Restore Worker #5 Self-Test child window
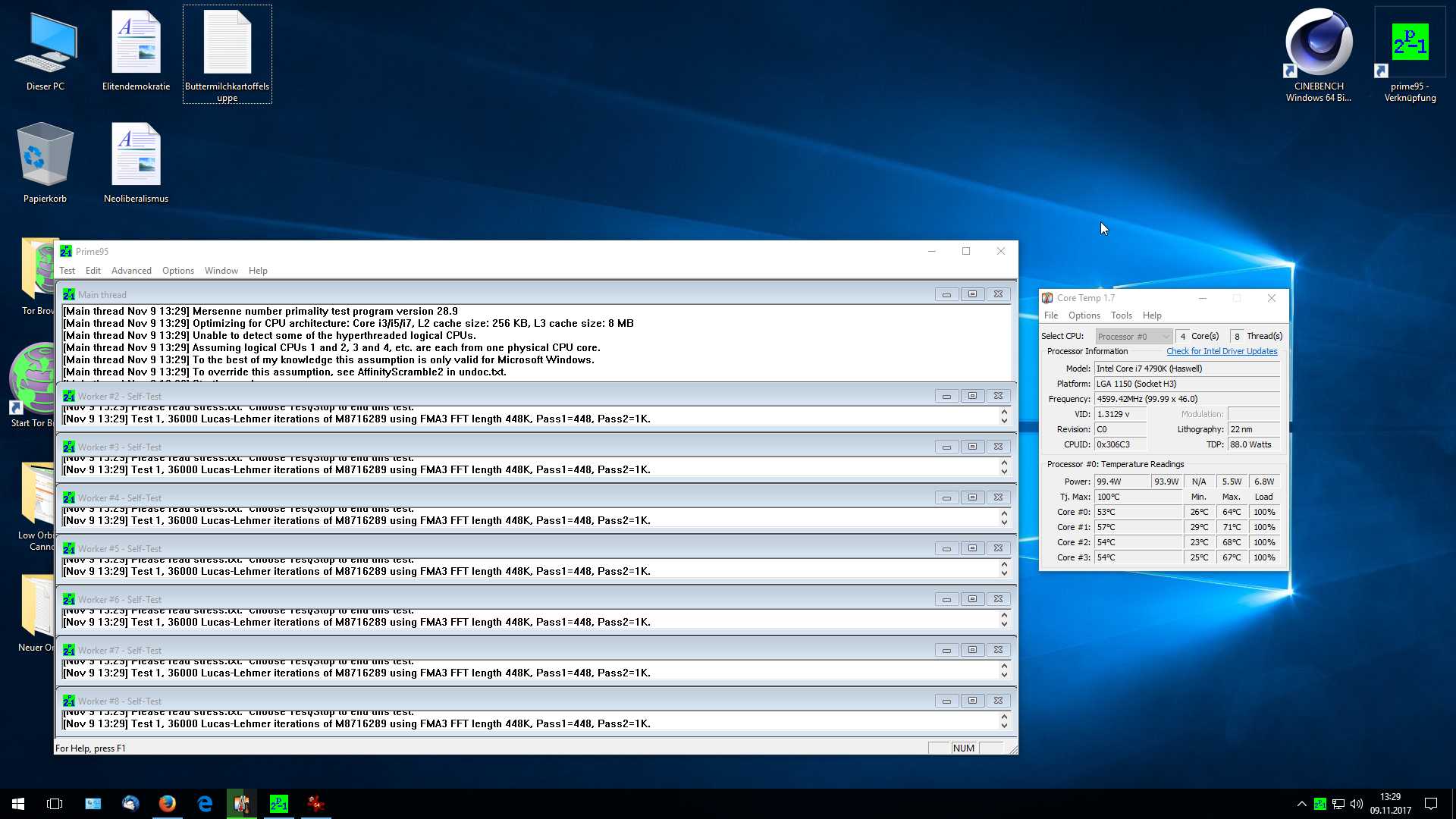The width and height of the screenshot is (1456, 819). tap(972, 548)
